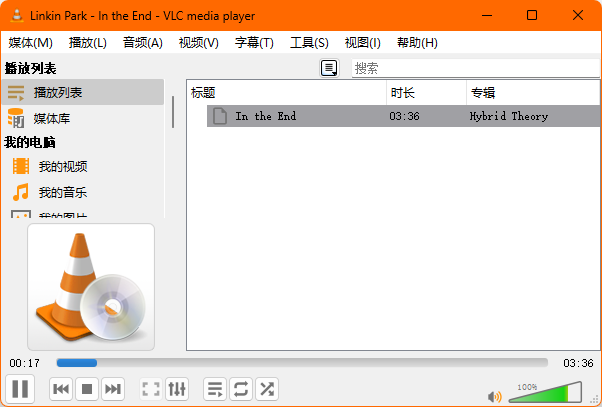This screenshot has height=407, width=602.
Task: Click the Hybrid Theory album cell
Action: pos(509,116)
